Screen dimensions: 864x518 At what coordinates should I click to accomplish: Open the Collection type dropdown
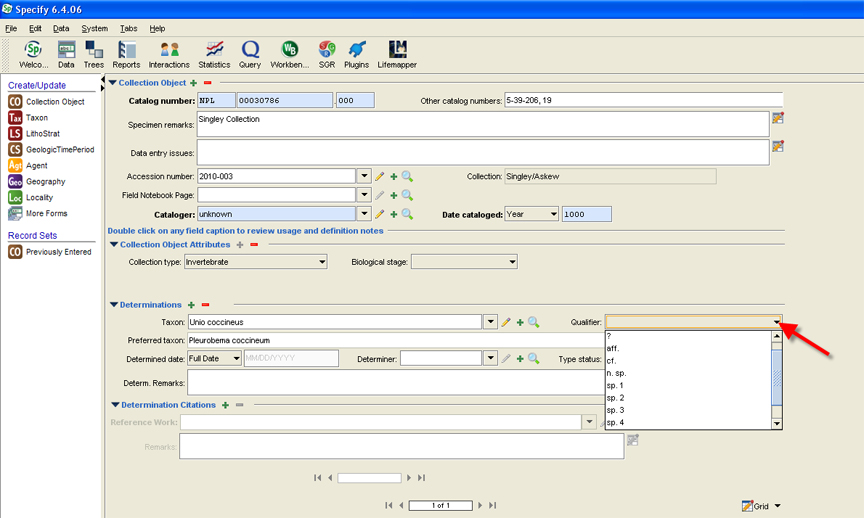(320, 262)
